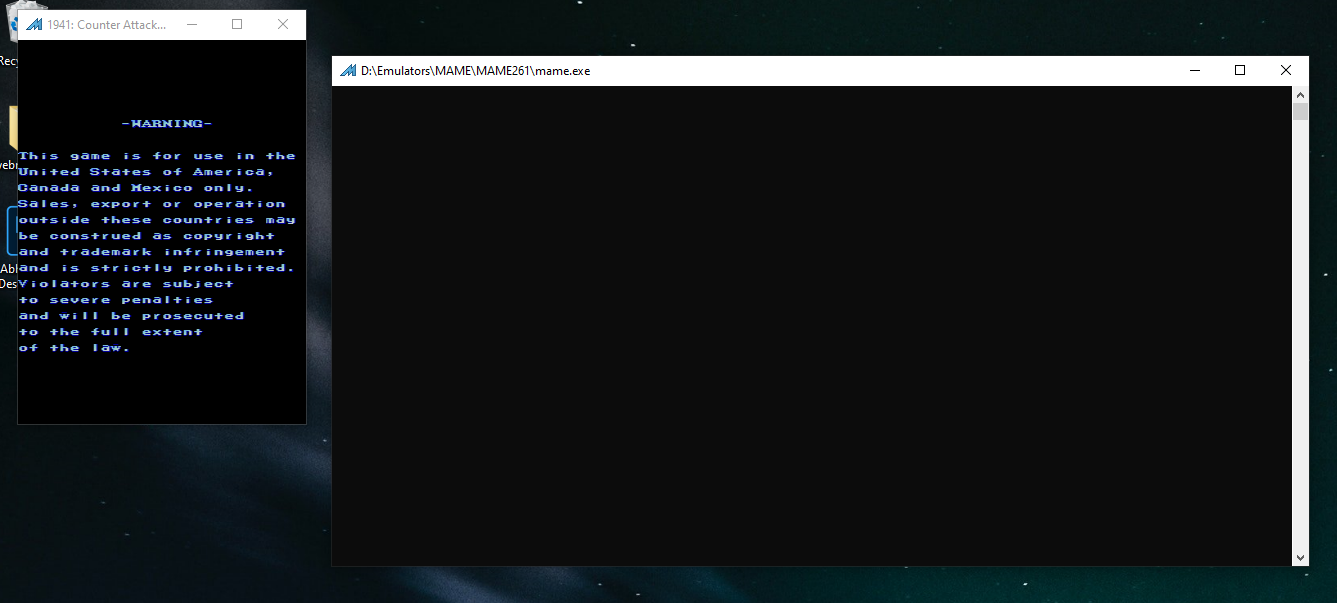Click the "and is strictly prohibited." line
This screenshot has height=603, width=1337.
click(157, 268)
